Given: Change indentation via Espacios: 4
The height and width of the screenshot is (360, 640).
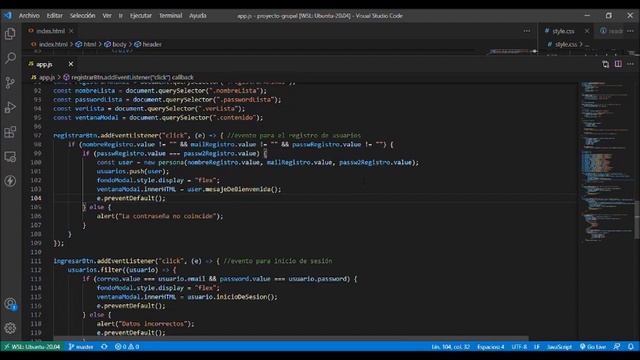Looking at the screenshot, I should coord(491,347).
